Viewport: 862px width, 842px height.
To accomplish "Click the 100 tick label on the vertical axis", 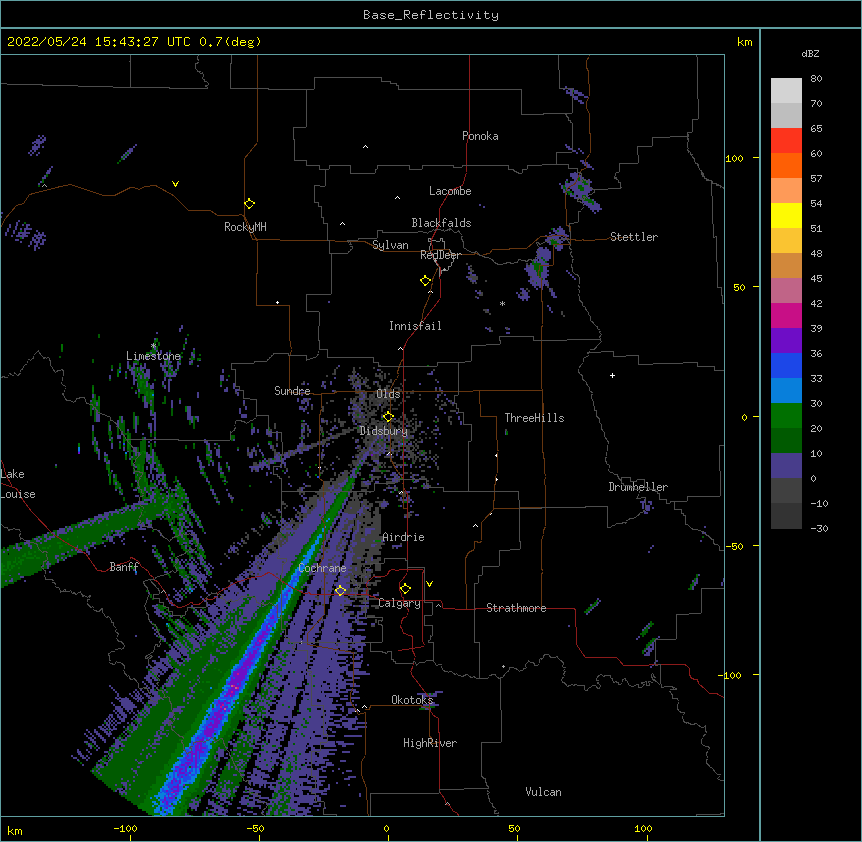I will tap(734, 159).
